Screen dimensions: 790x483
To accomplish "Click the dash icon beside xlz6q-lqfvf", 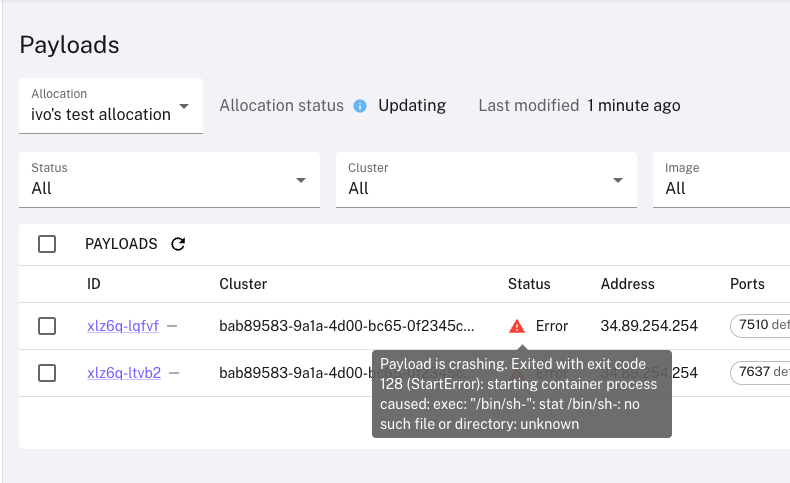I will pyautogui.click(x=172, y=326).
